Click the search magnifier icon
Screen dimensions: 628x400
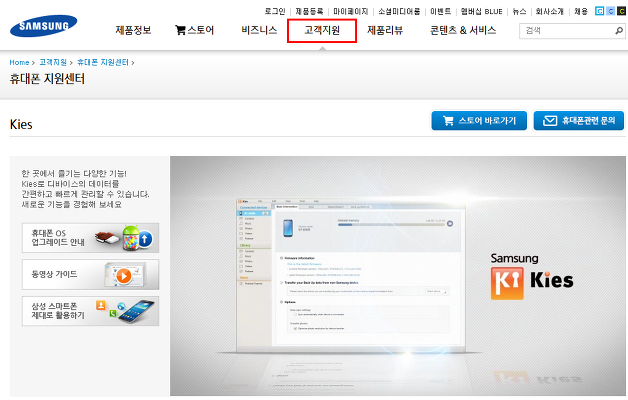coord(619,30)
